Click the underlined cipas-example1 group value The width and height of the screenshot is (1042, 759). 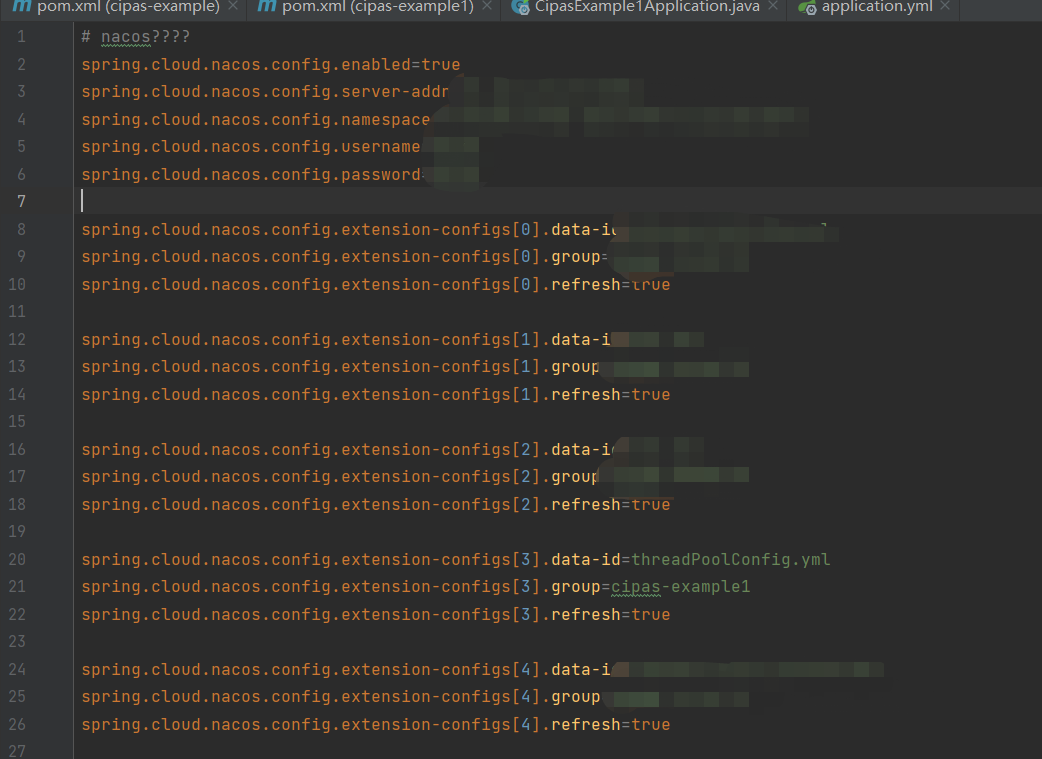click(x=679, y=586)
